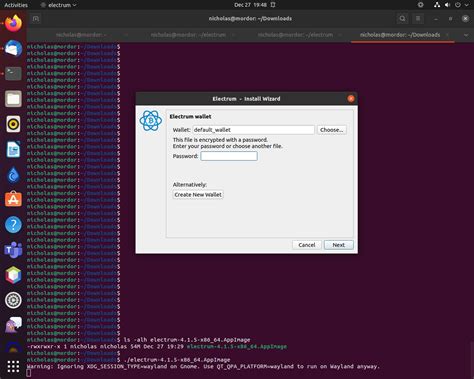Launch Rhythmbox music player

[13, 124]
